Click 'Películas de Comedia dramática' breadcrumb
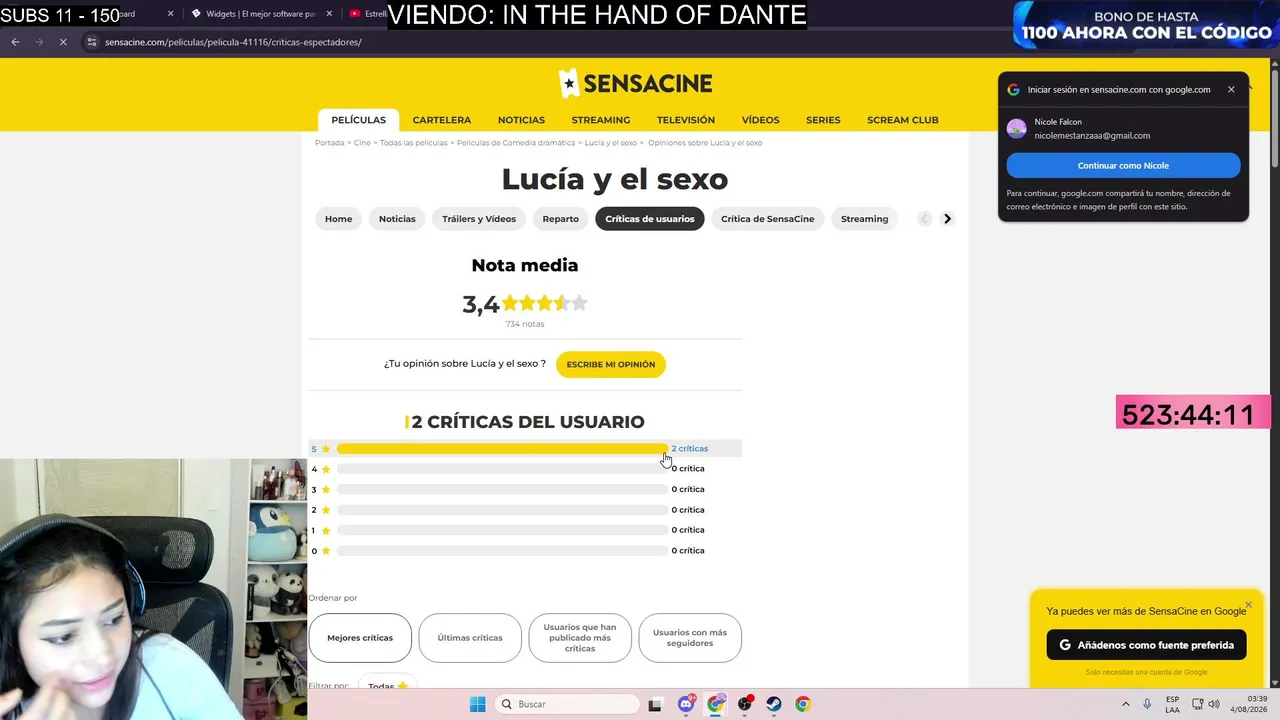Screen dimensions: 1280x720 pos(516,143)
